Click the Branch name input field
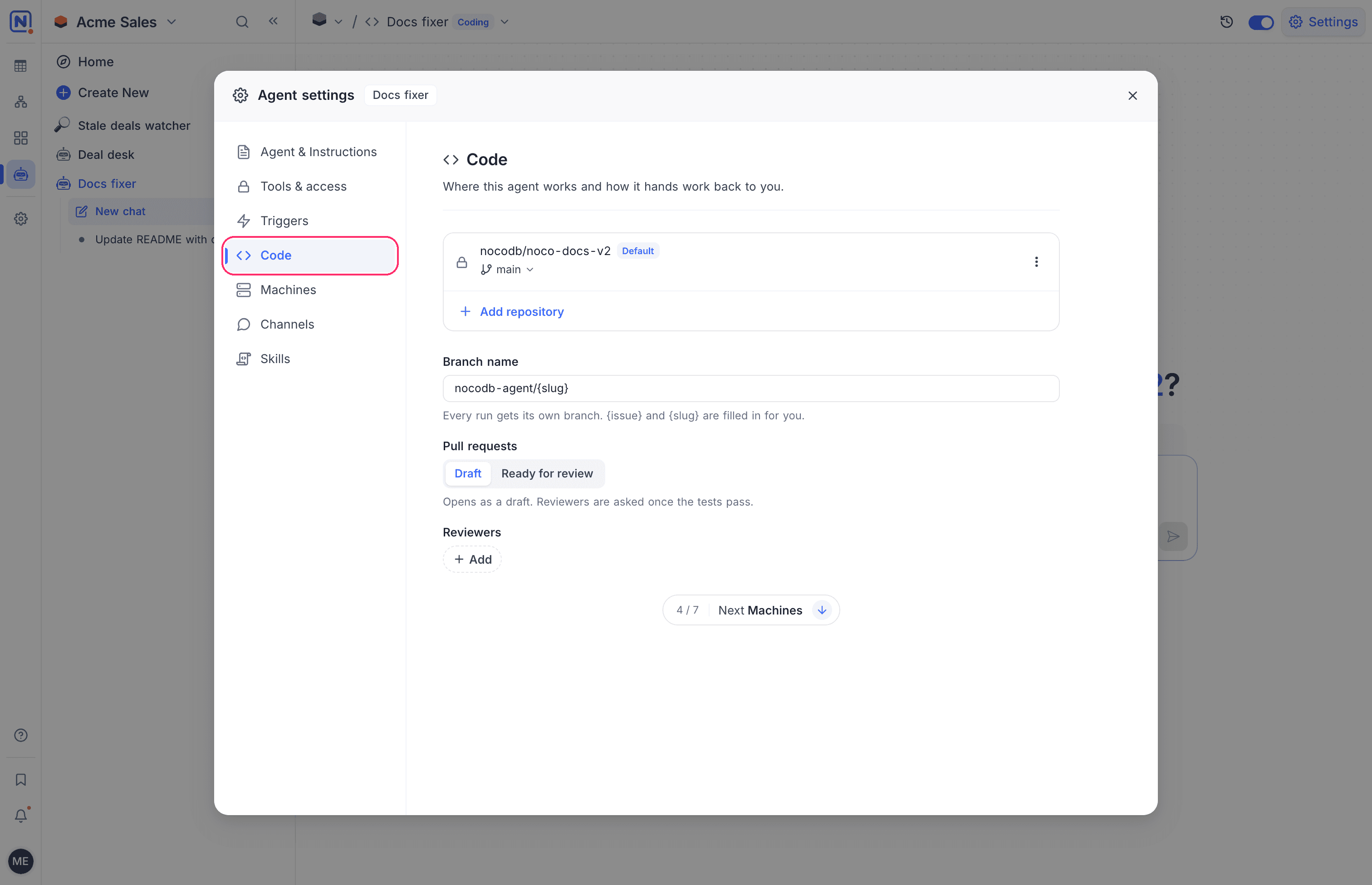The width and height of the screenshot is (1372, 885). pos(751,388)
